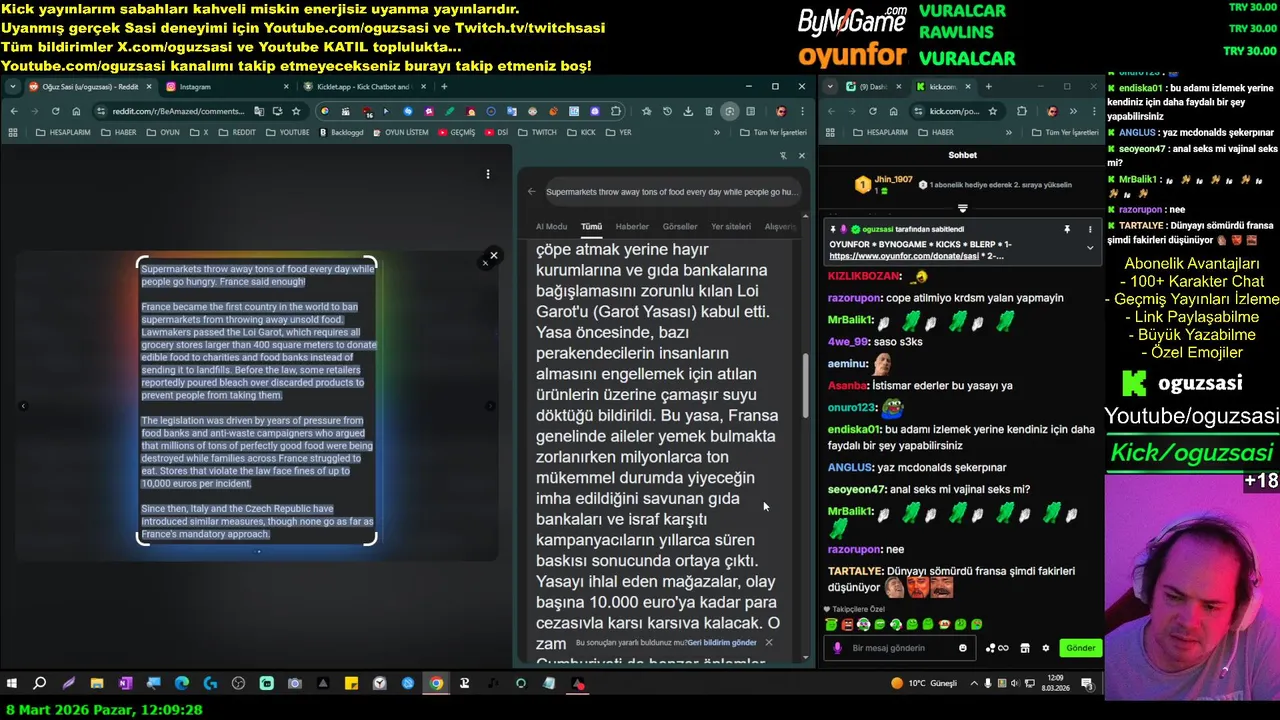Open extensions icon in Kick browser window
1280x720 pixels.
click(1021, 111)
